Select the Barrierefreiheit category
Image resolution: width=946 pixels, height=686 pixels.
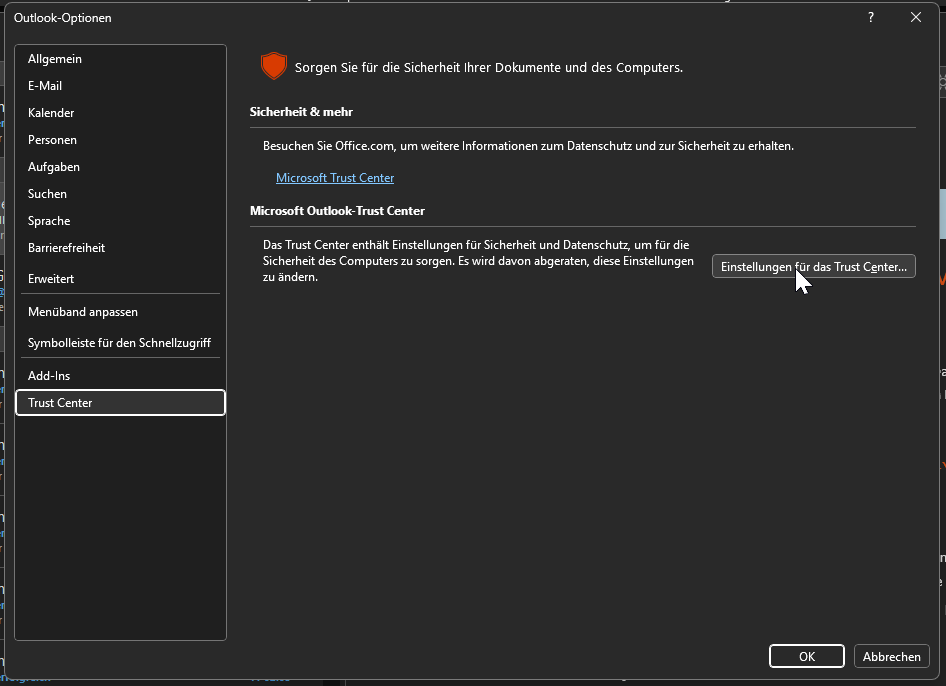(x=66, y=248)
